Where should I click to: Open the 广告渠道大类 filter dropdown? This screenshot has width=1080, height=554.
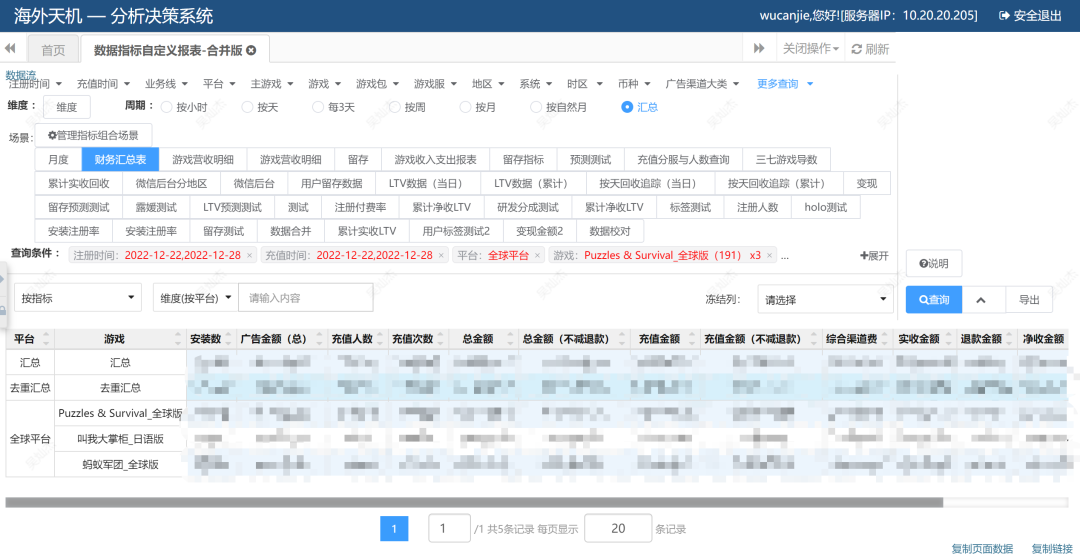tap(703, 84)
